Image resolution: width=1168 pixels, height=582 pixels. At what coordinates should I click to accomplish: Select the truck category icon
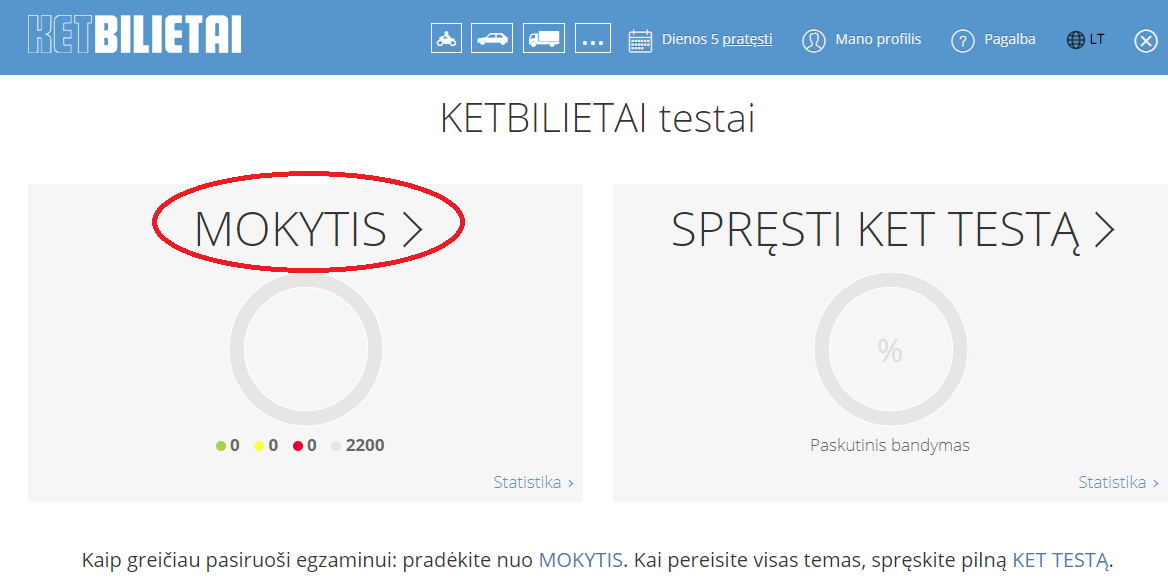point(544,39)
